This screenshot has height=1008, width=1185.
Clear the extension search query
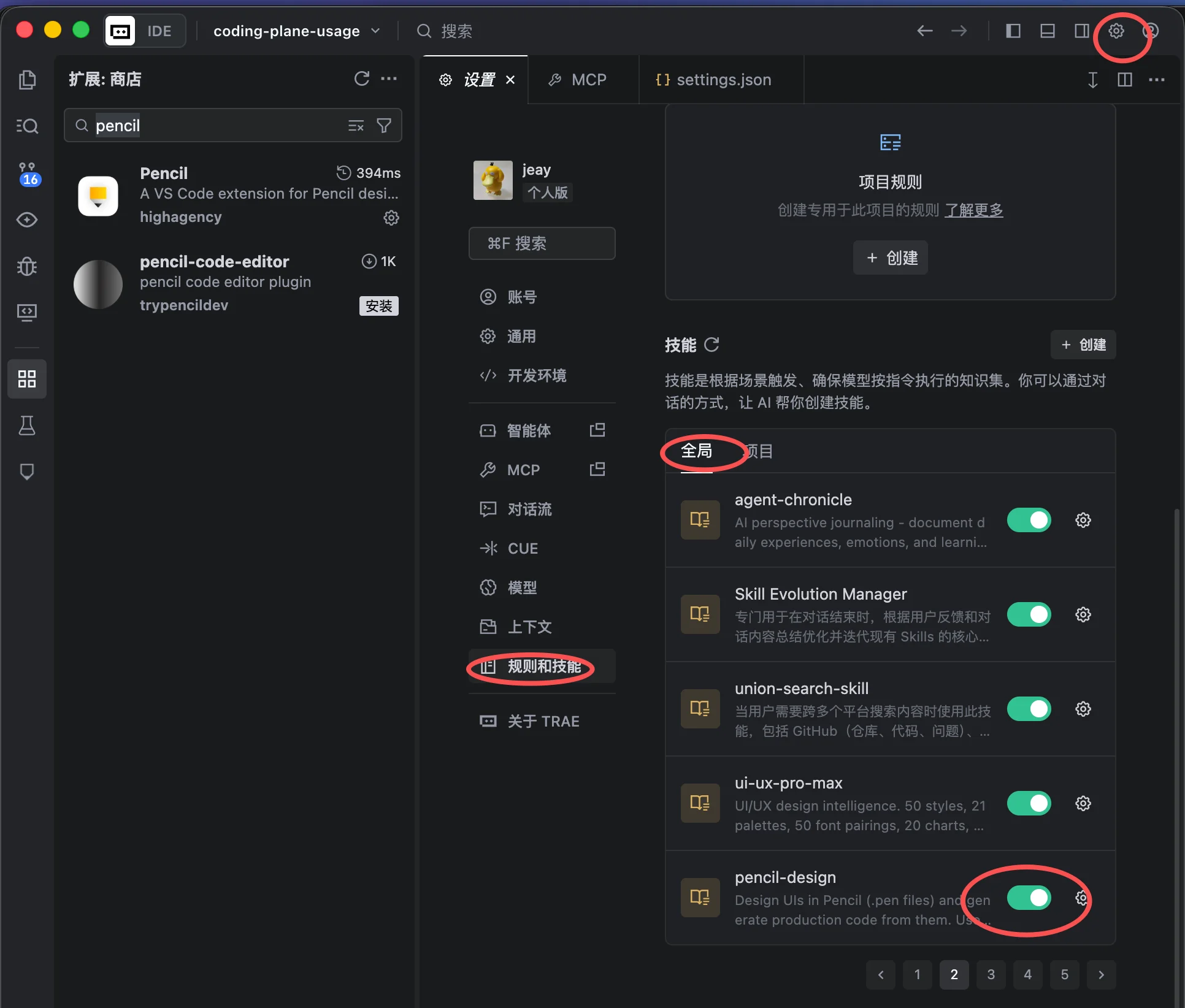click(x=355, y=126)
